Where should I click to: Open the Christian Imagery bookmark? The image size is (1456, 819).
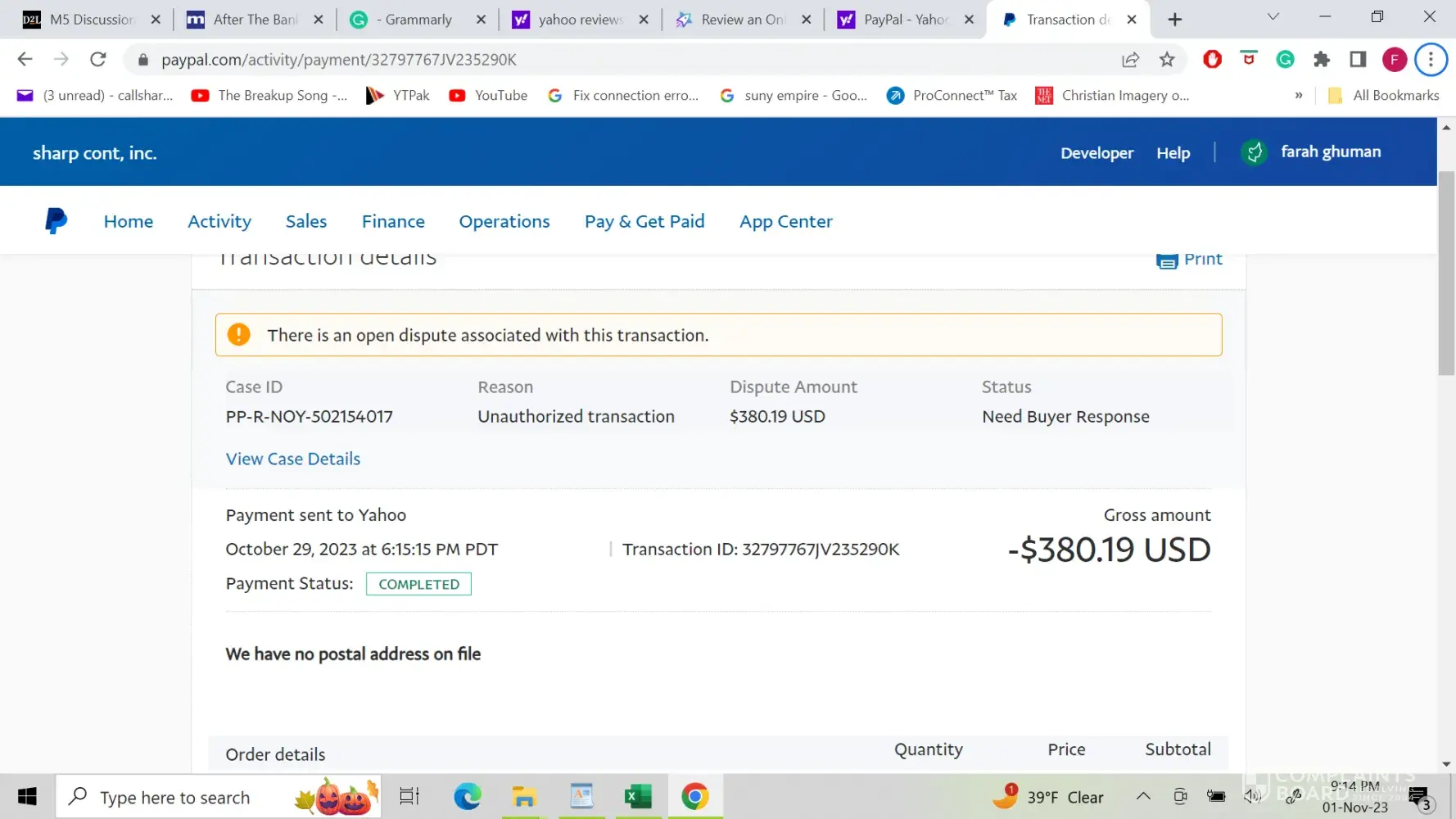tap(1112, 96)
